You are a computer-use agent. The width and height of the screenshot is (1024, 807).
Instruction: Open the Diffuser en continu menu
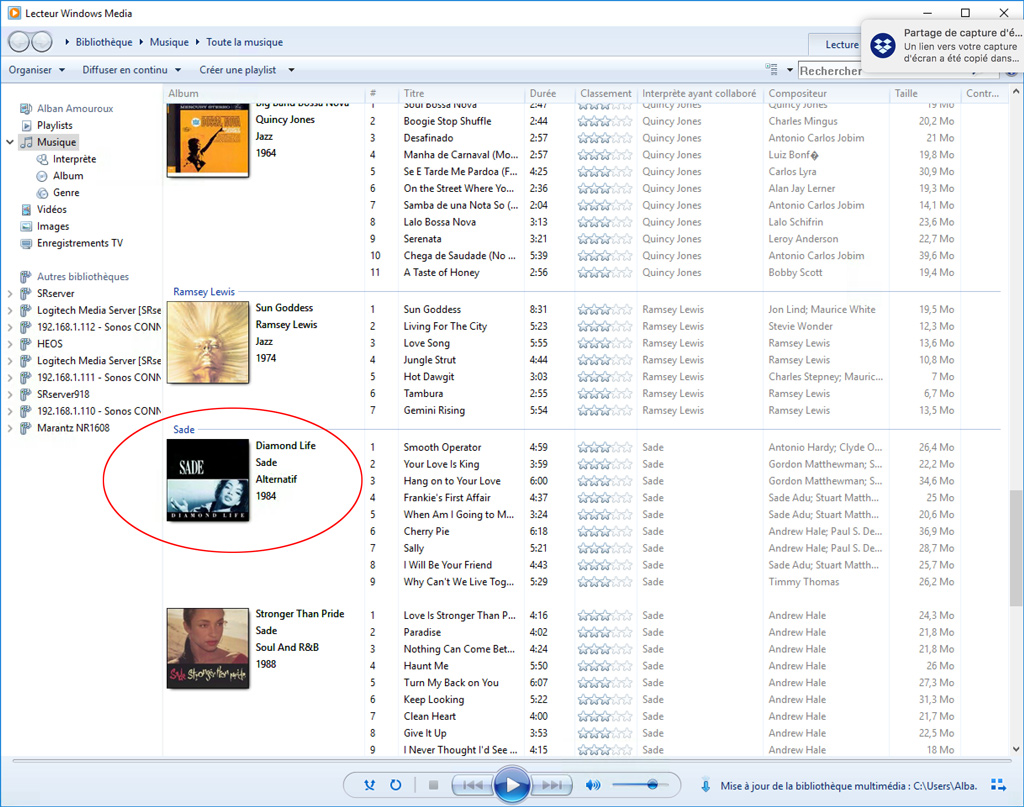point(131,70)
